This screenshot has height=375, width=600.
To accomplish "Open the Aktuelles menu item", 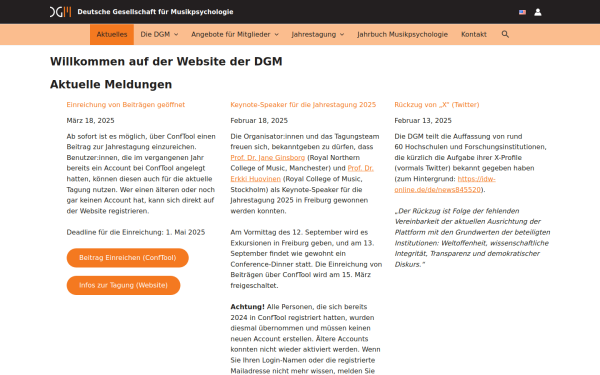I will point(112,34).
